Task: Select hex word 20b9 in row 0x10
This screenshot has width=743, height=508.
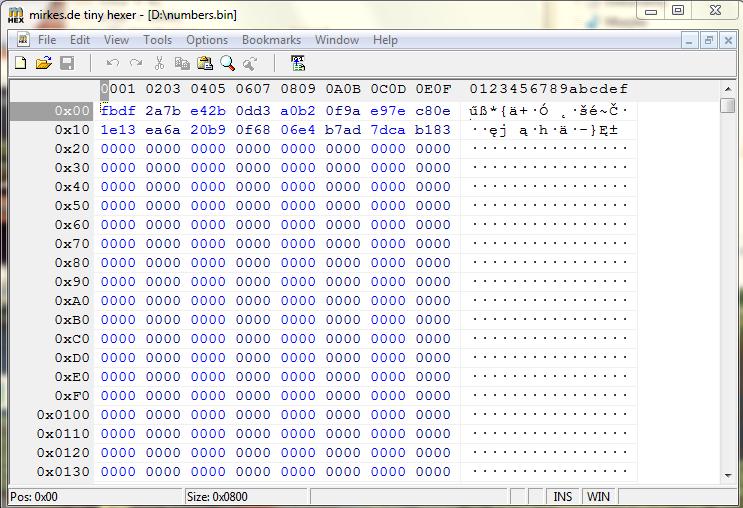Action: [x=208, y=130]
